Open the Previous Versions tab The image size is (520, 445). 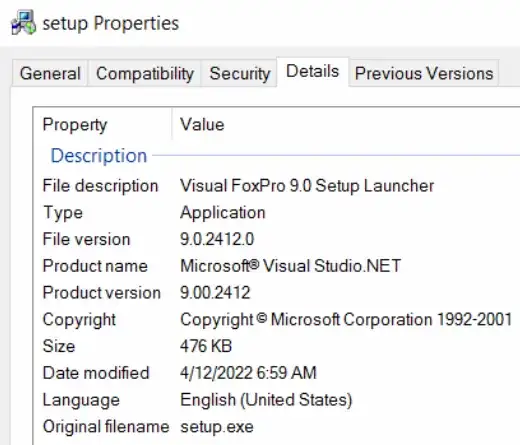pyautogui.click(x=424, y=73)
